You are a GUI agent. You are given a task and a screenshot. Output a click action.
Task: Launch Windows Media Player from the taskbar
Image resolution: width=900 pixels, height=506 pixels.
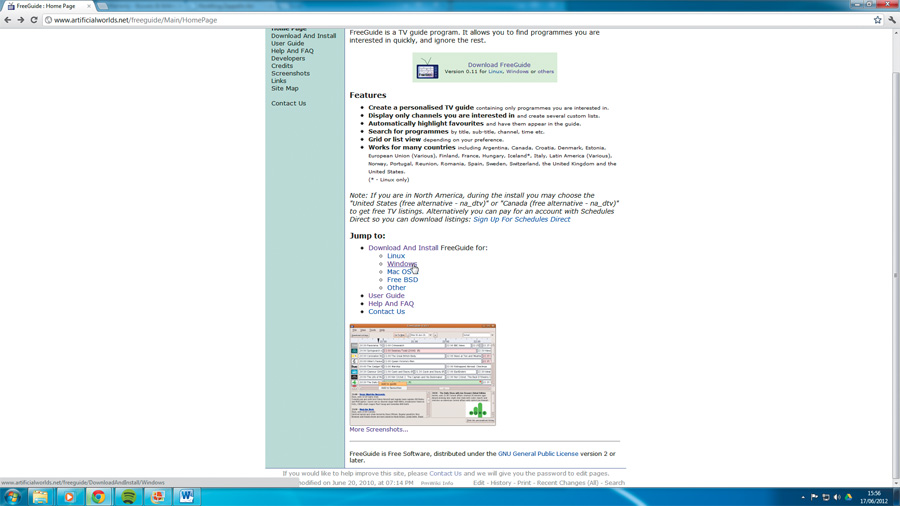[x=69, y=497]
